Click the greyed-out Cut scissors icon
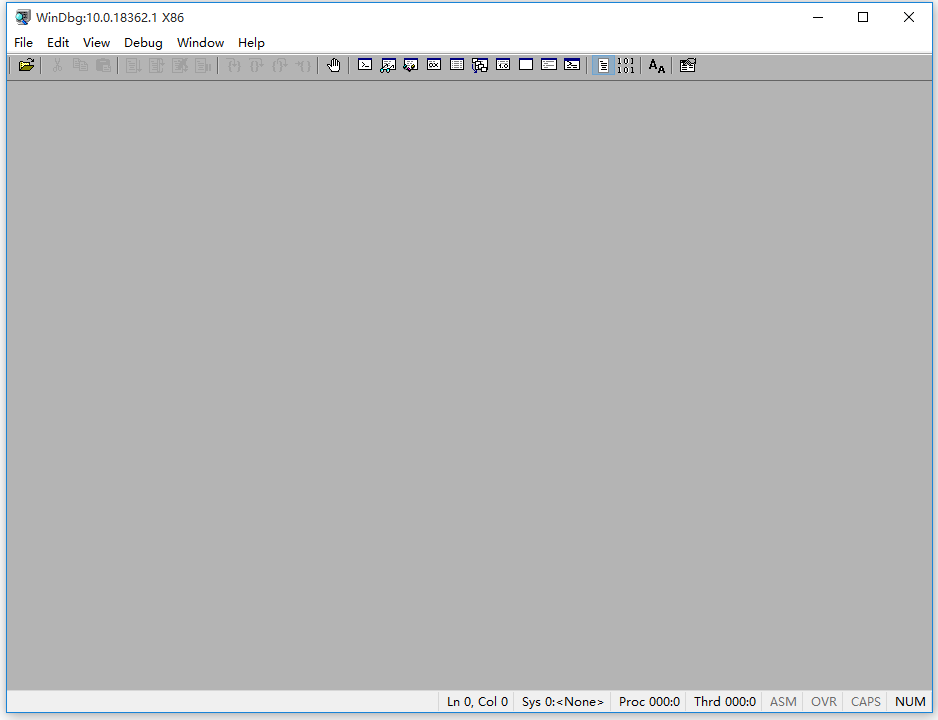938x720 pixels. pyautogui.click(x=57, y=65)
